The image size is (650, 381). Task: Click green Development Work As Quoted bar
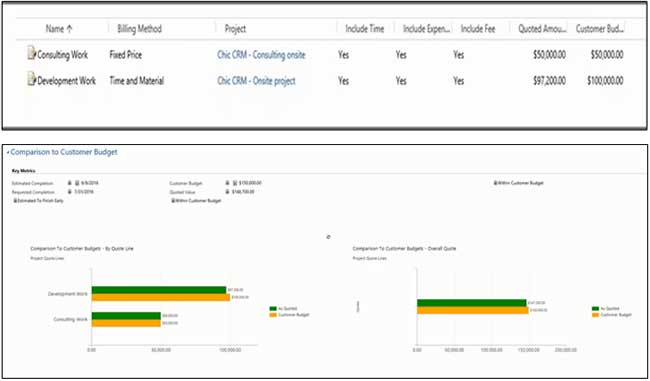pyautogui.click(x=159, y=290)
